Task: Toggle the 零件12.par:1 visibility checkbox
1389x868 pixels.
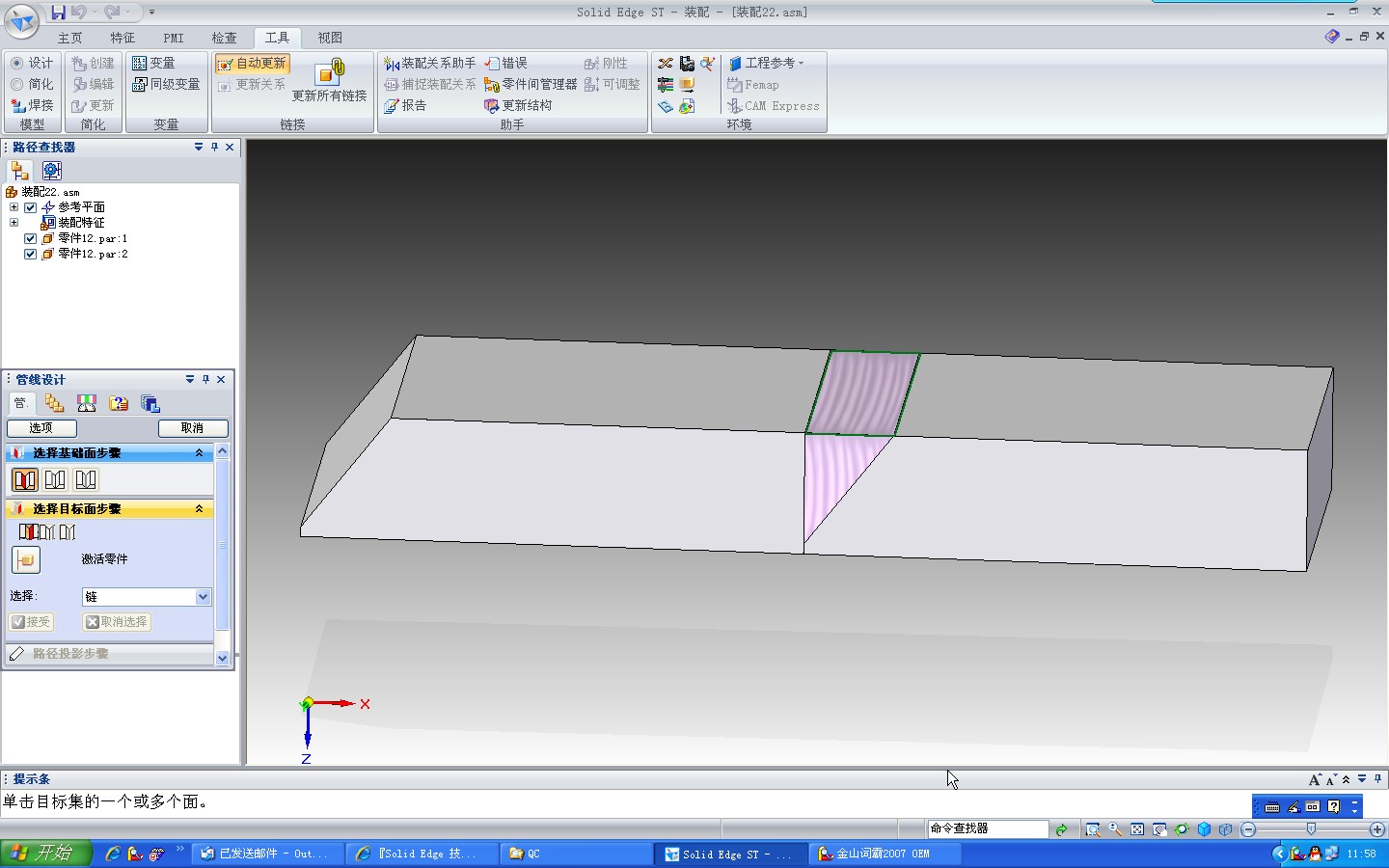Action: (30, 238)
